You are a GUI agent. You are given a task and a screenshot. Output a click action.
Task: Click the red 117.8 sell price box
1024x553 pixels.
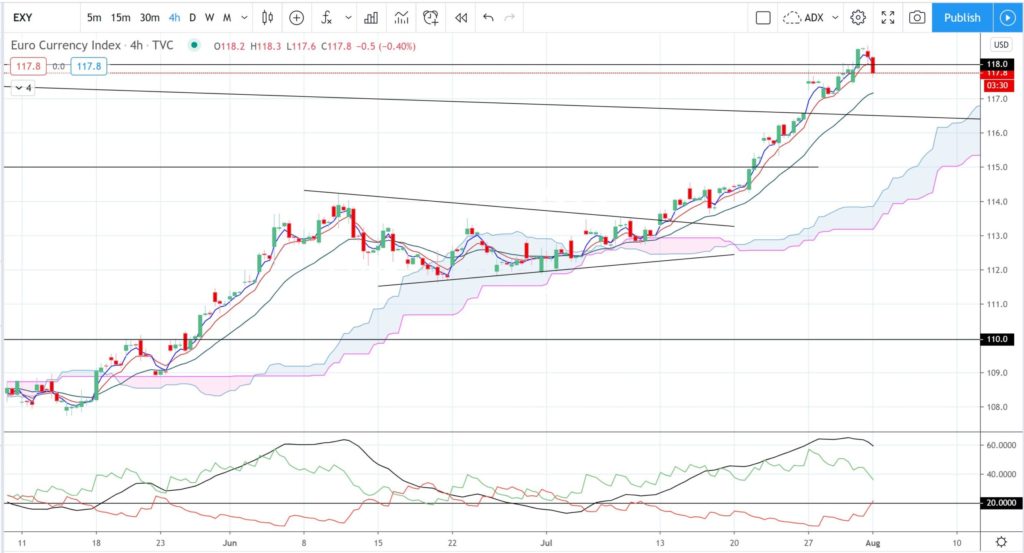point(28,66)
